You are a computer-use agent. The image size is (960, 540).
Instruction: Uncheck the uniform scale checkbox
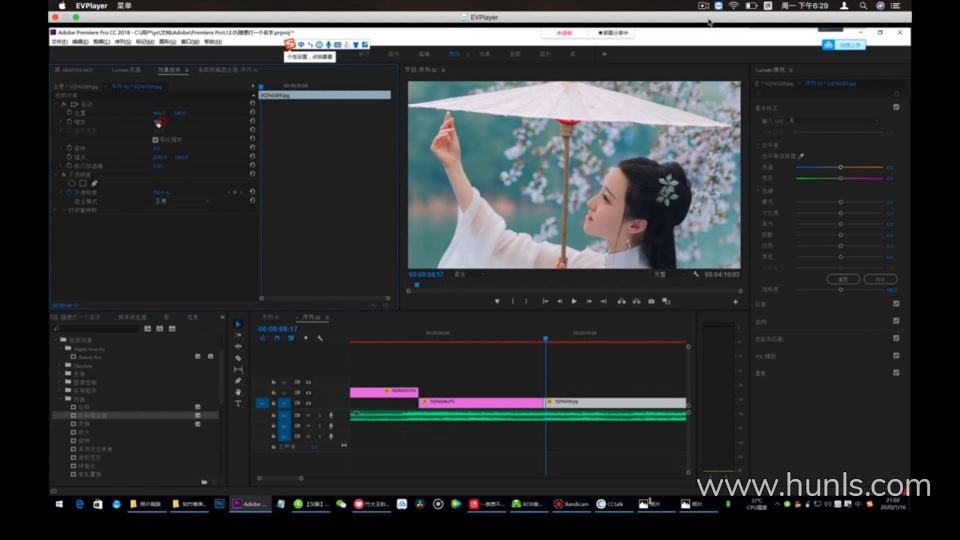click(x=154, y=139)
